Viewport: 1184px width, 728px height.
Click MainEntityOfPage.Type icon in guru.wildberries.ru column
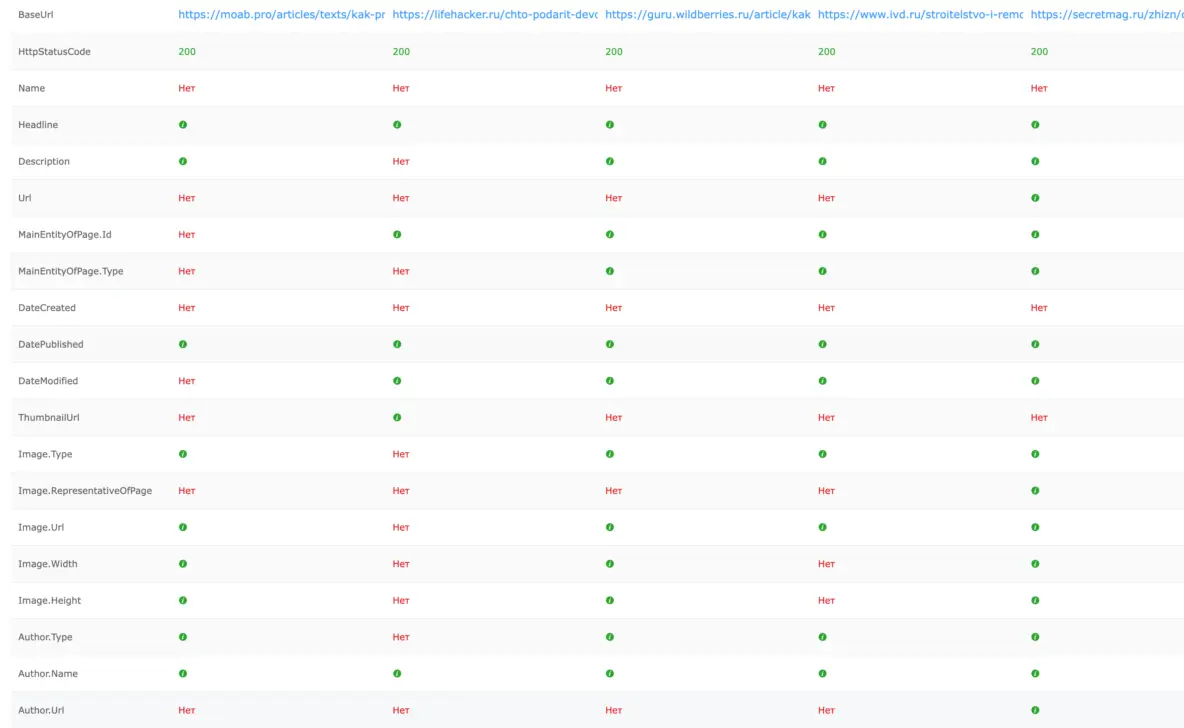pyautogui.click(x=610, y=271)
